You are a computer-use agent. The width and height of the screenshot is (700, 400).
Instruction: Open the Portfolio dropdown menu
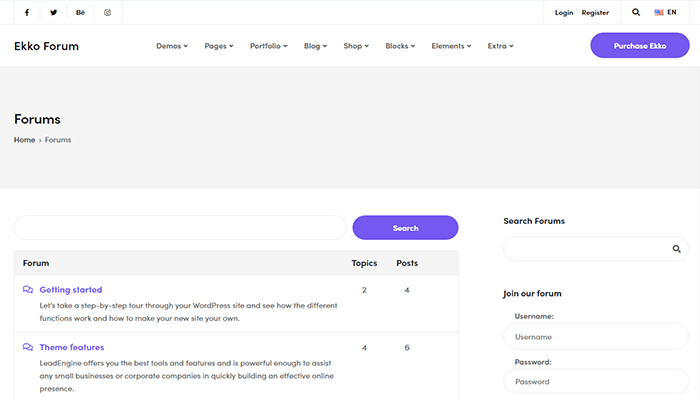pos(269,46)
